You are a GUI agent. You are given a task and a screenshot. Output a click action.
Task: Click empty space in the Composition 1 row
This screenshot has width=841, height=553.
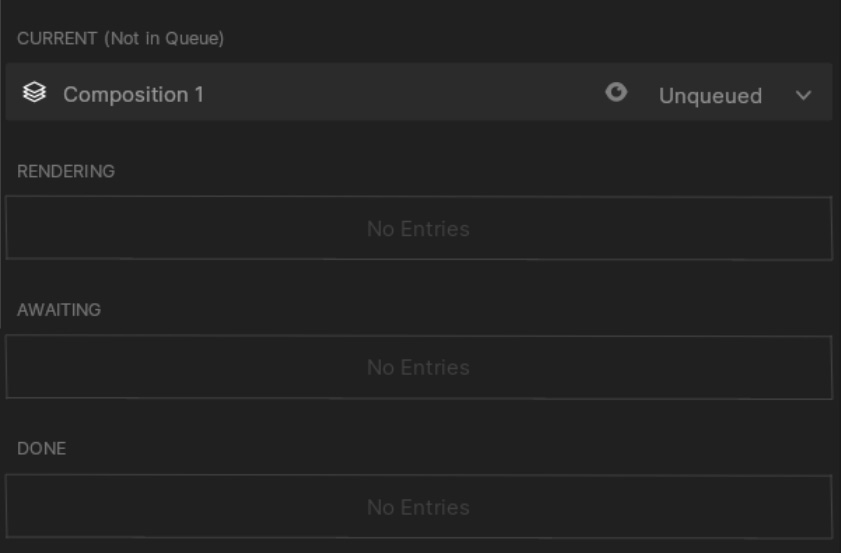[400, 94]
